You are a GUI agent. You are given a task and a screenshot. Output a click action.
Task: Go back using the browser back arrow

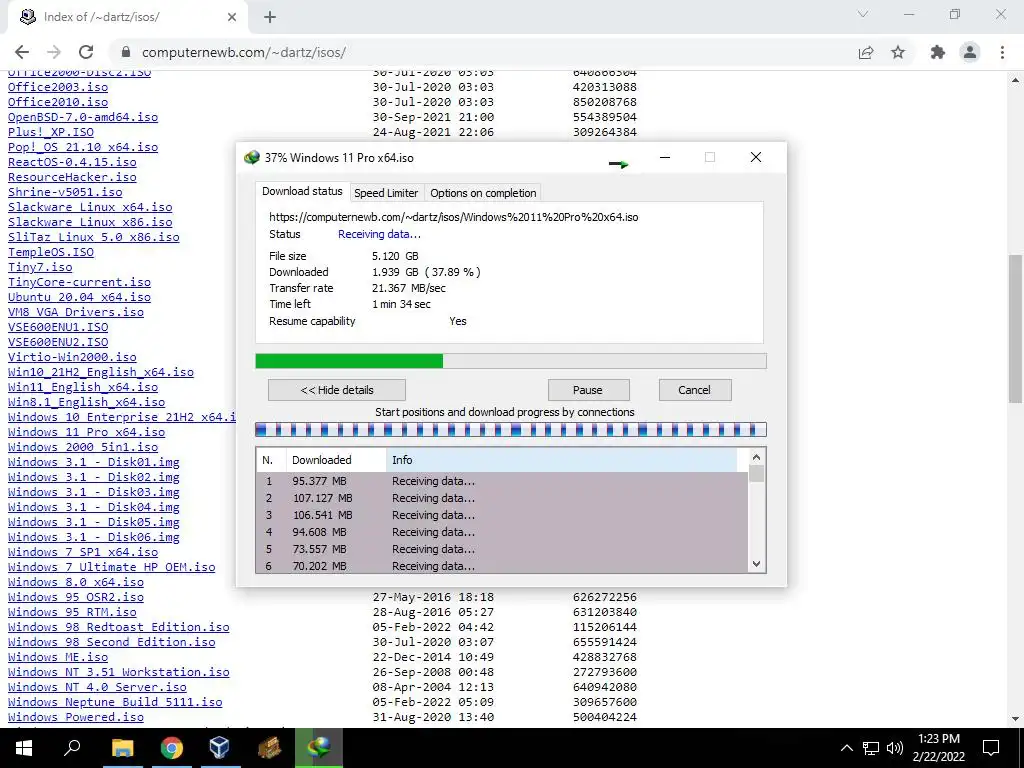click(22, 52)
